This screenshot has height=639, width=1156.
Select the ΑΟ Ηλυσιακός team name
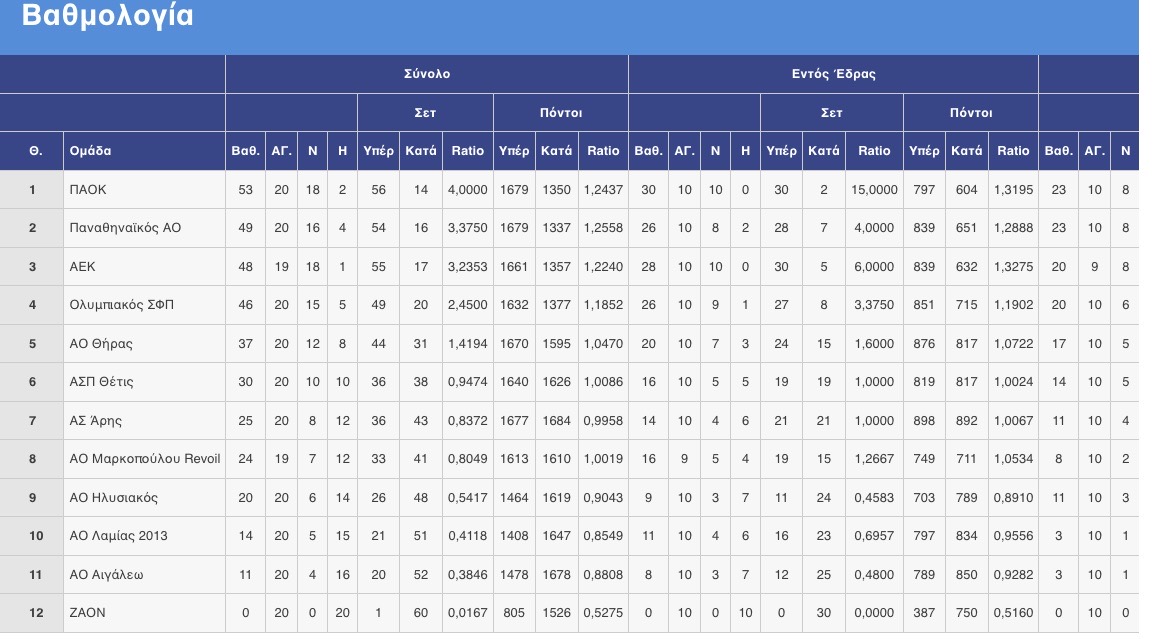114,497
